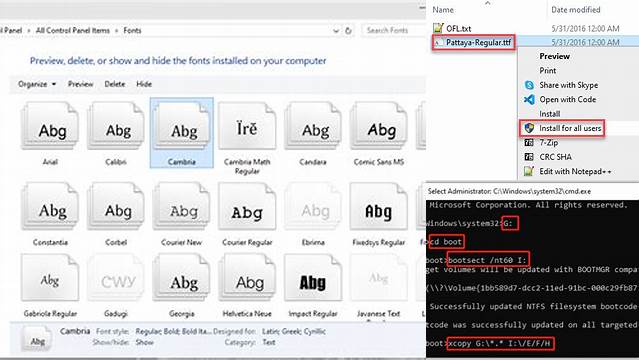Screen dimensions: 639x360
Task: Click the Preview toolbar button
Action: 80,84
